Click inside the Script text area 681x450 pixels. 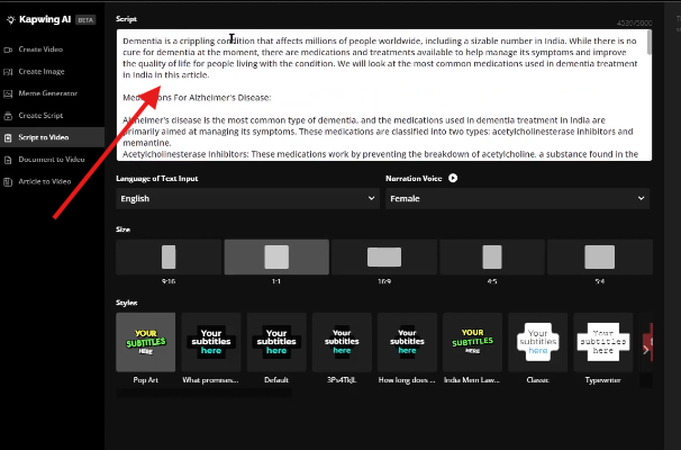point(384,95)
